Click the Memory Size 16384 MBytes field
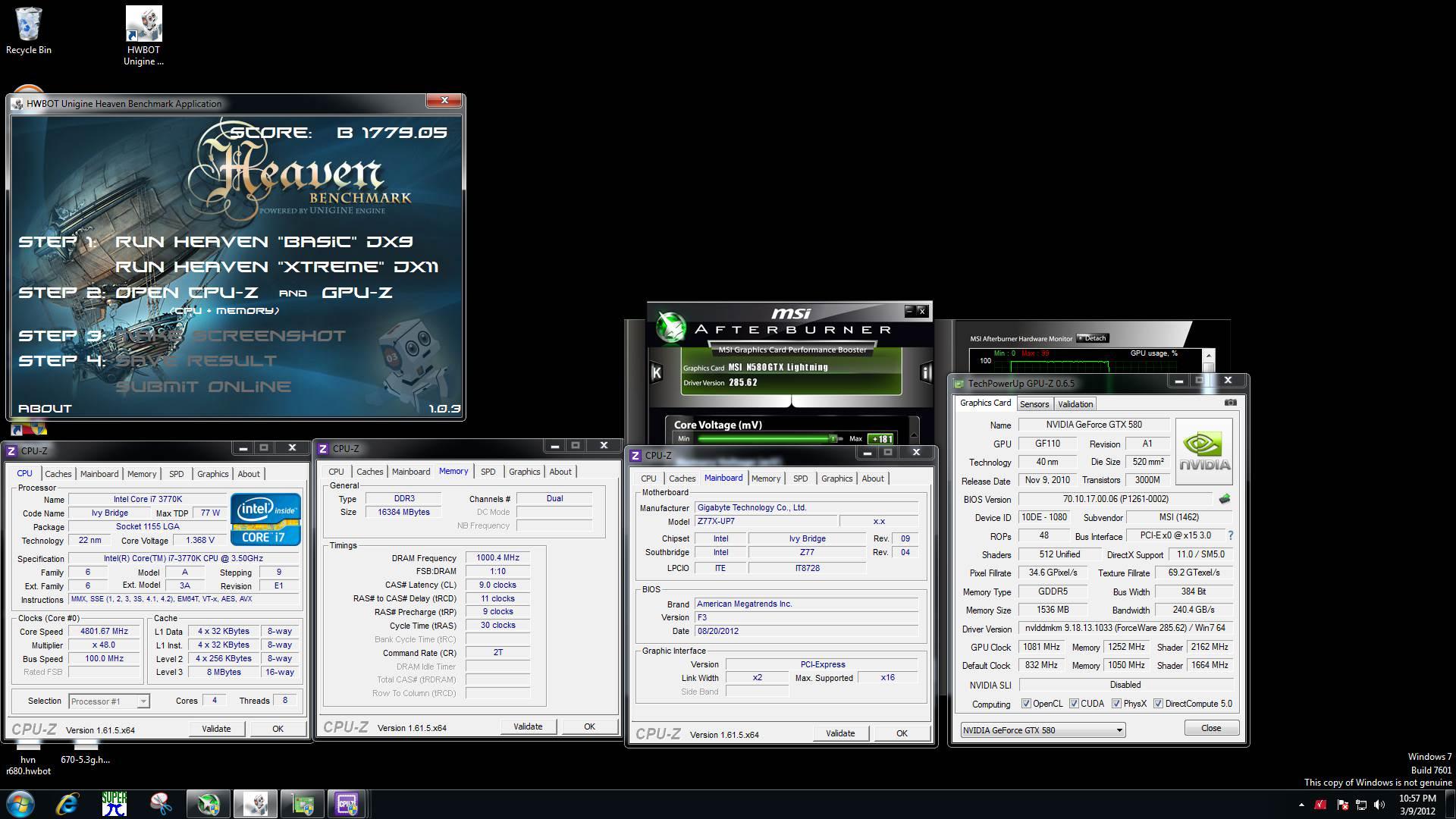The width and height of the screenshot is (1456, 819). pyautogui.click(x=403, y=512)
